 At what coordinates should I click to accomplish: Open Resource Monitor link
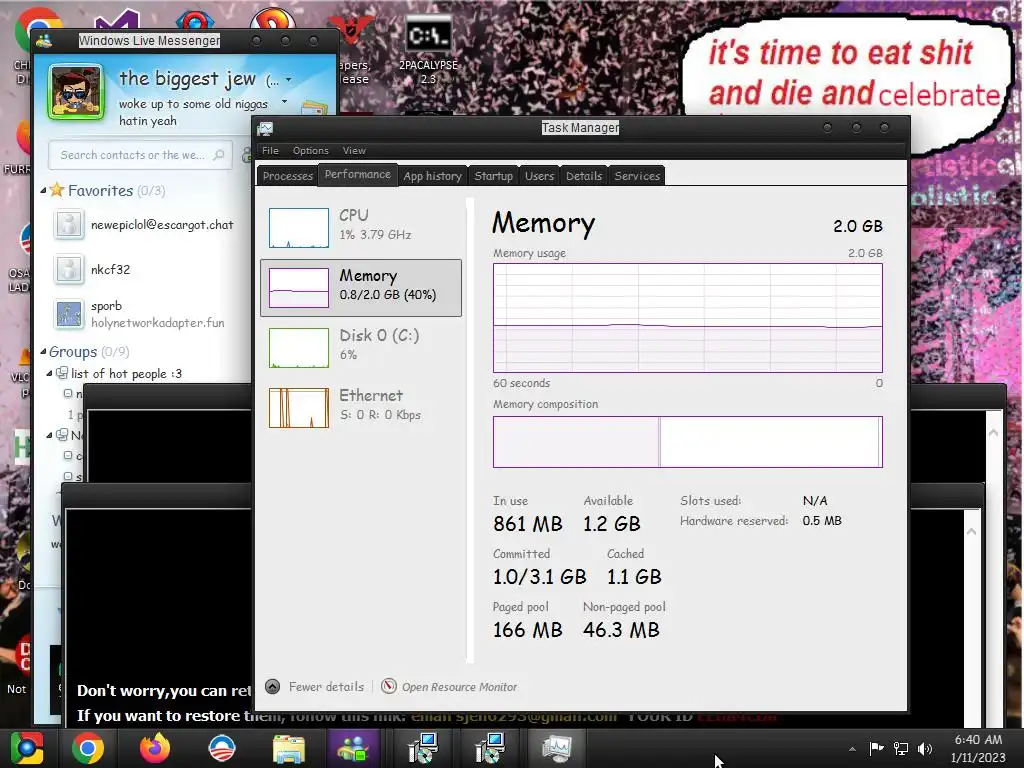point(459,687)
